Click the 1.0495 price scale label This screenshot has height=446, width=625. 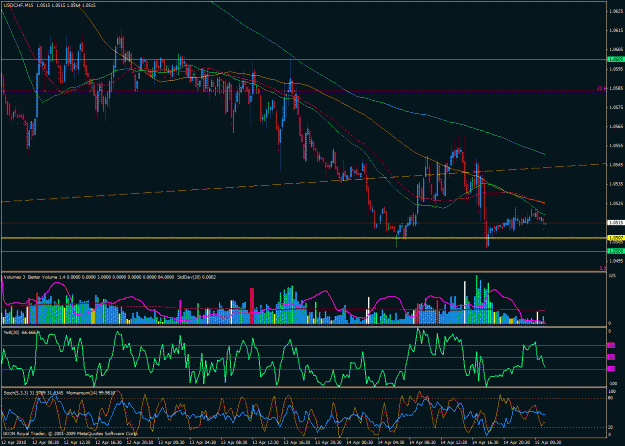click(616, 261)
